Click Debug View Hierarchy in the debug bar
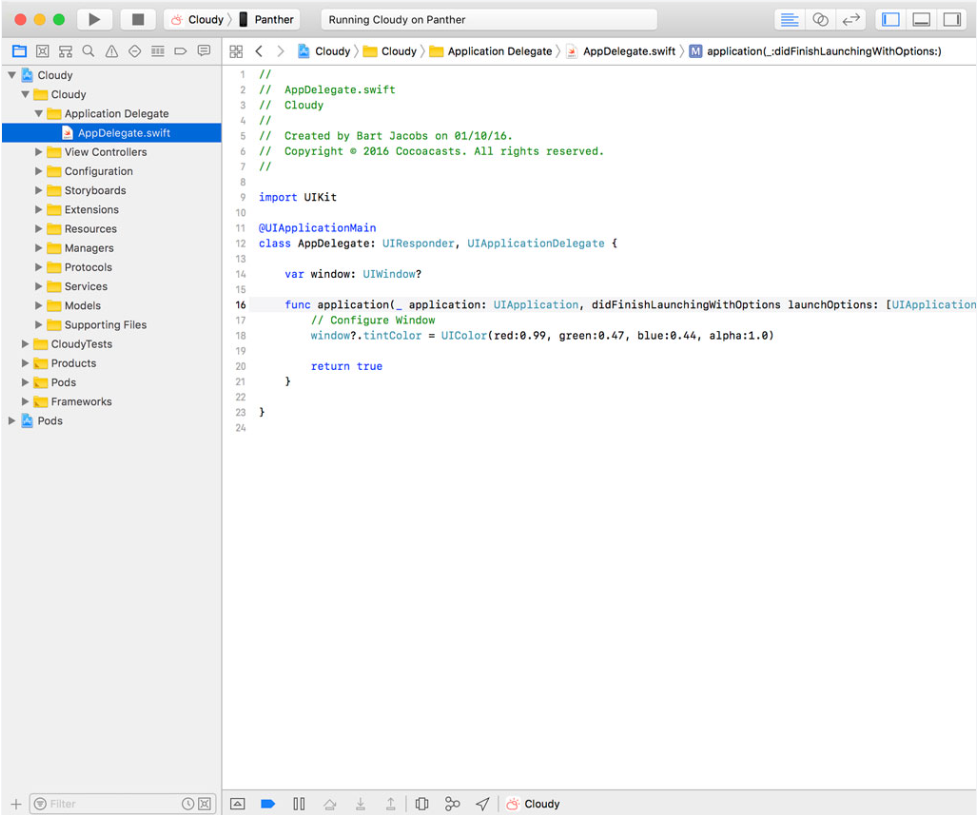The height and width of the screenshot is (815, 979). (420, 803)
